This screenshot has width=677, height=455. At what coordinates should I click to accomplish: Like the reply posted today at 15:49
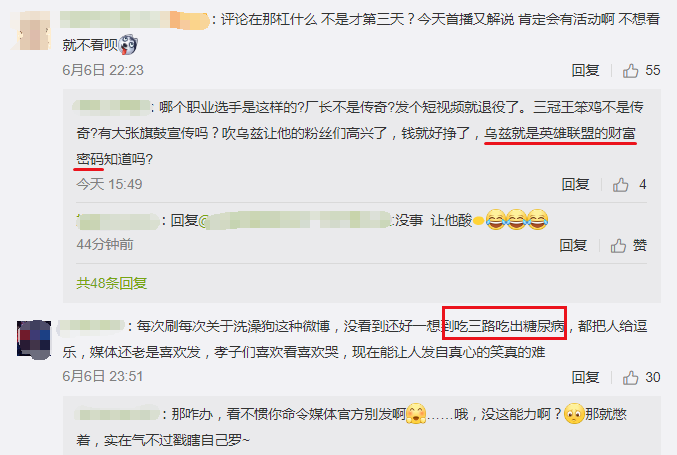(x=620, y=185)
